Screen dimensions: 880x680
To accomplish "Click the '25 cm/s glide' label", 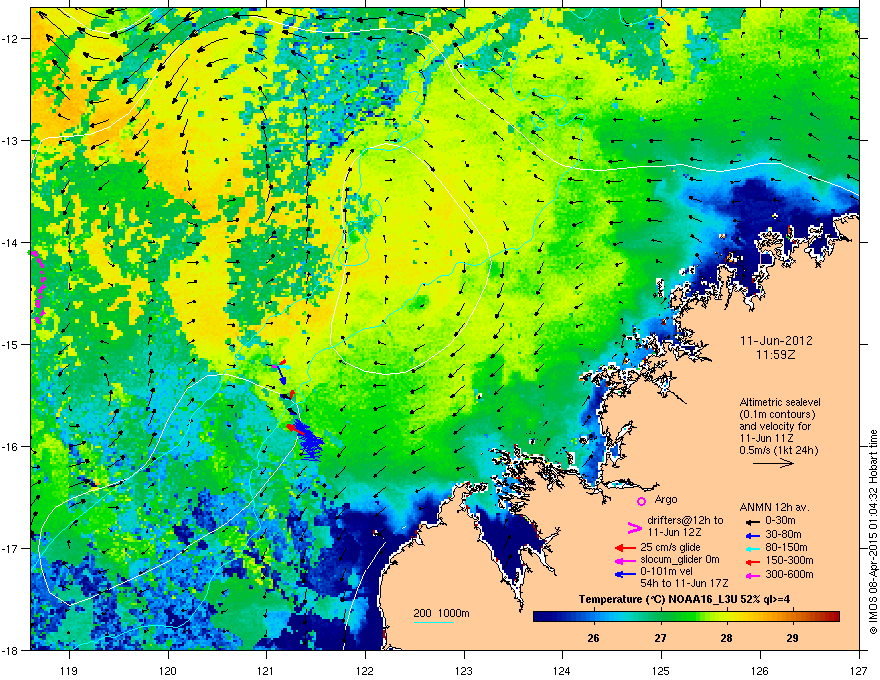I will pyautogui.click(x=670, y=547).
